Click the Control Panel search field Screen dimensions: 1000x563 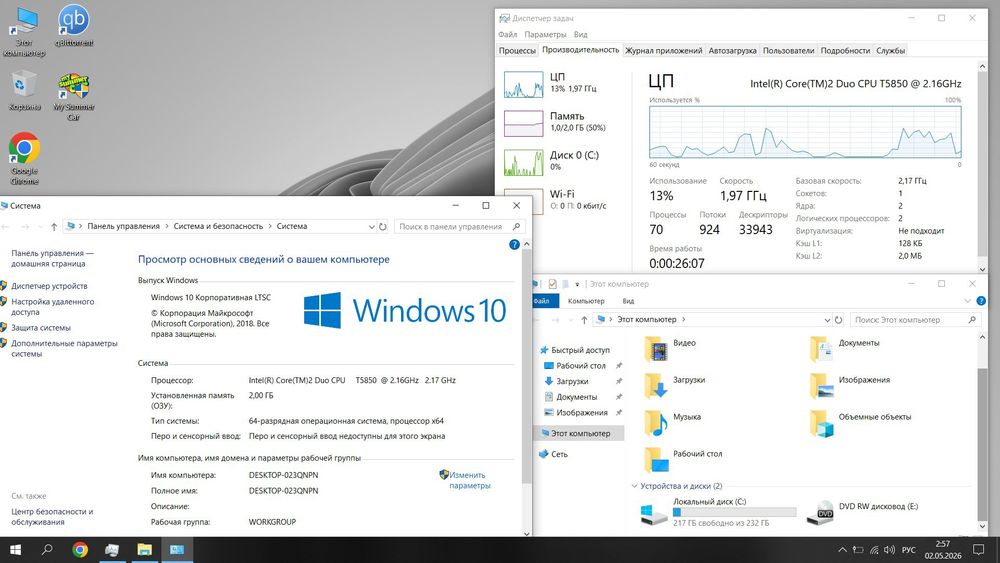pyautogui.click(x=459, y=226)
